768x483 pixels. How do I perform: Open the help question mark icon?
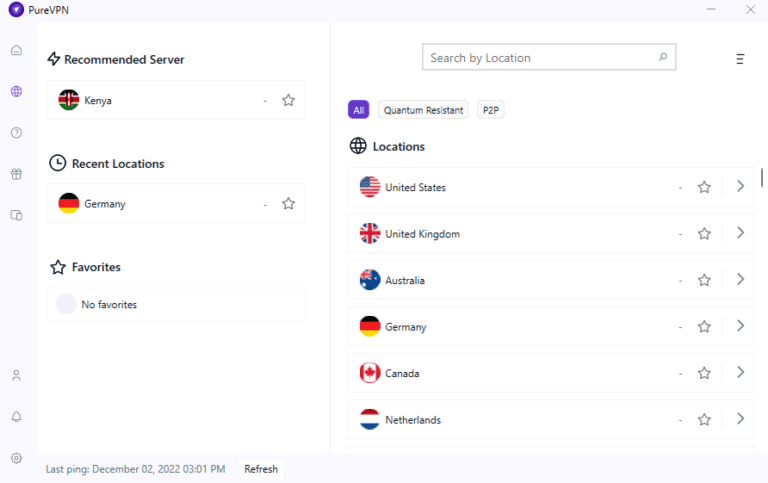coord(16,132)
